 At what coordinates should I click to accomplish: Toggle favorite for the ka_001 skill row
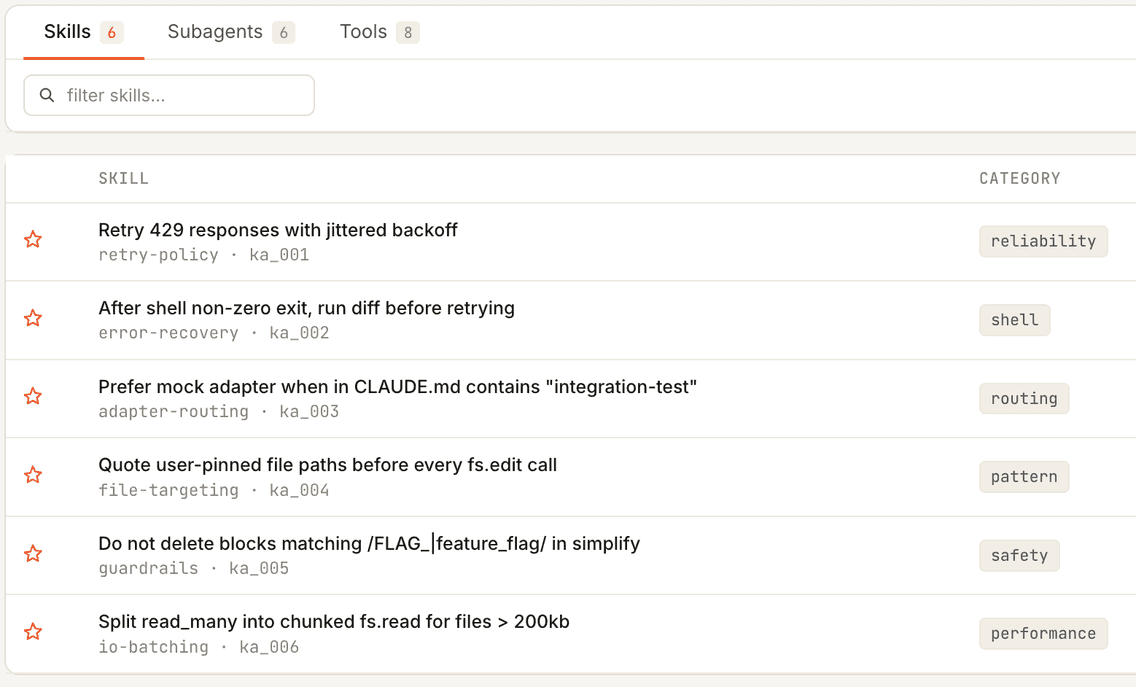(33, 240)
